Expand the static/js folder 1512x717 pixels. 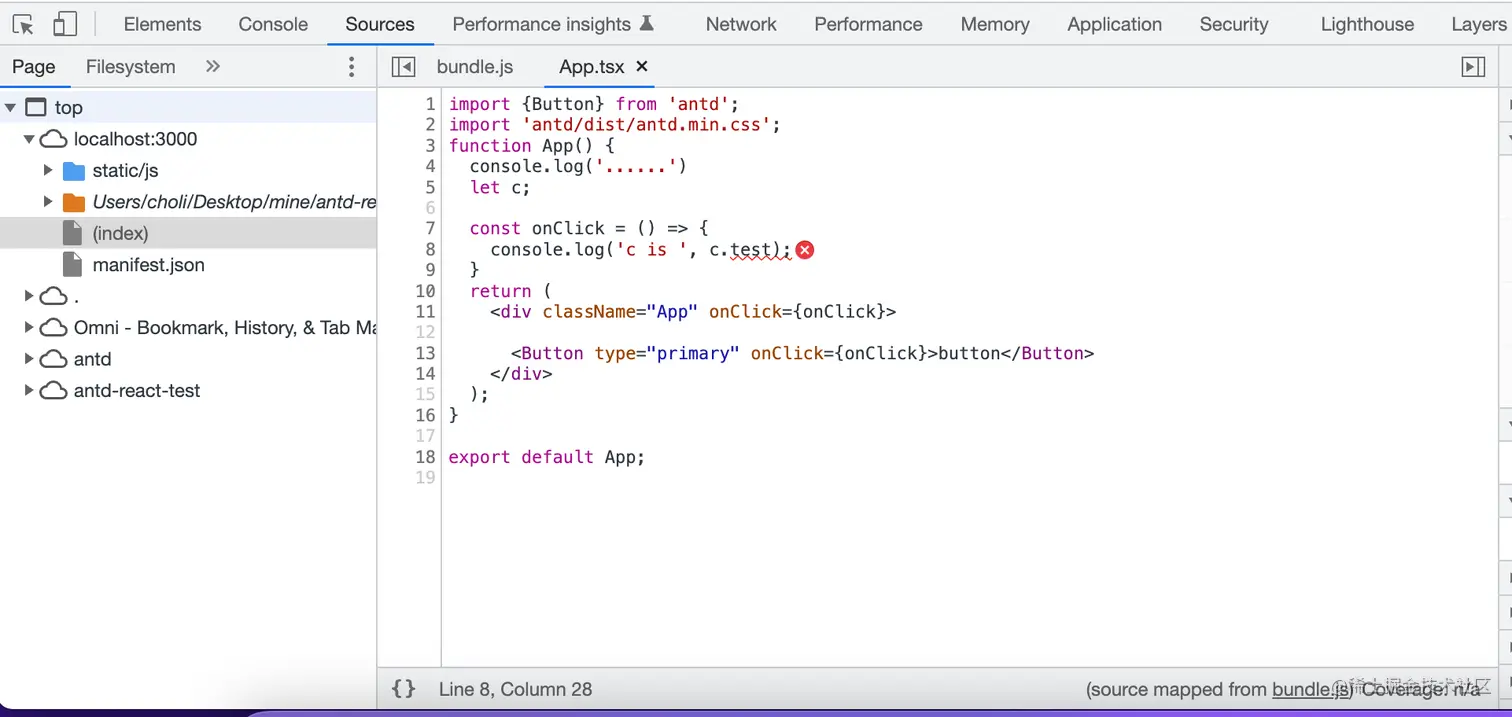(48, 171)
